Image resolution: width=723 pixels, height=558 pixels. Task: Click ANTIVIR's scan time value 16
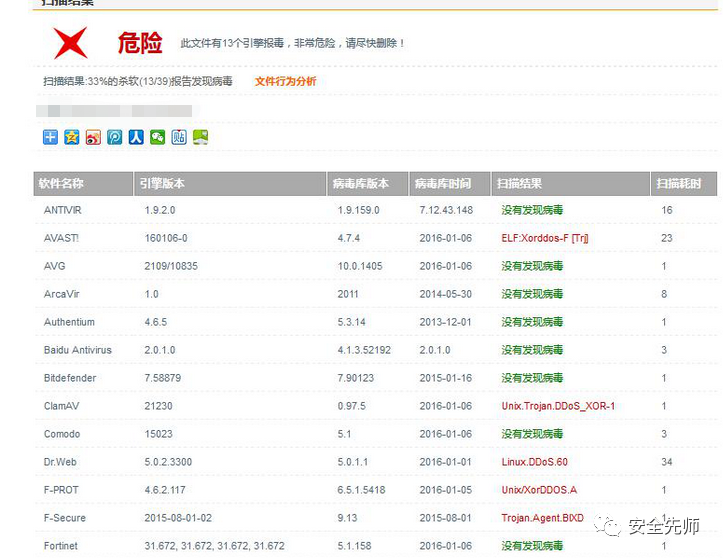pos(667,210)
